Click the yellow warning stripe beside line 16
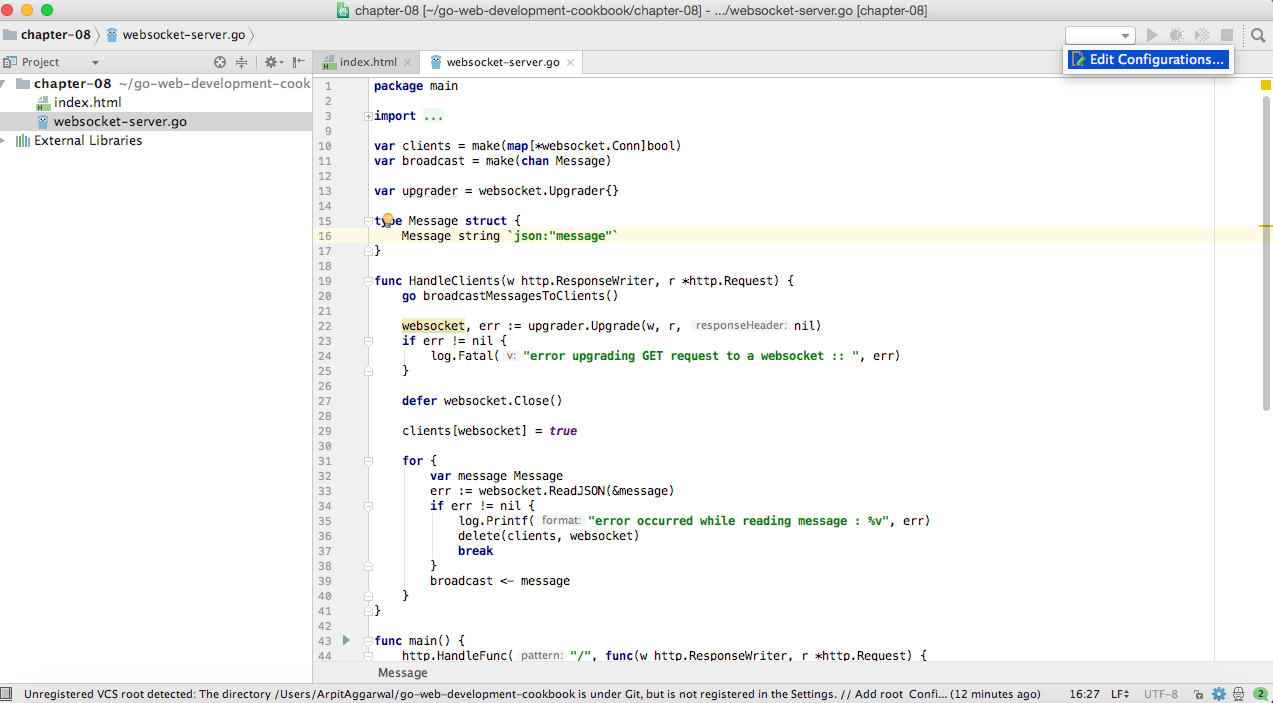 tap(1266, 227)
